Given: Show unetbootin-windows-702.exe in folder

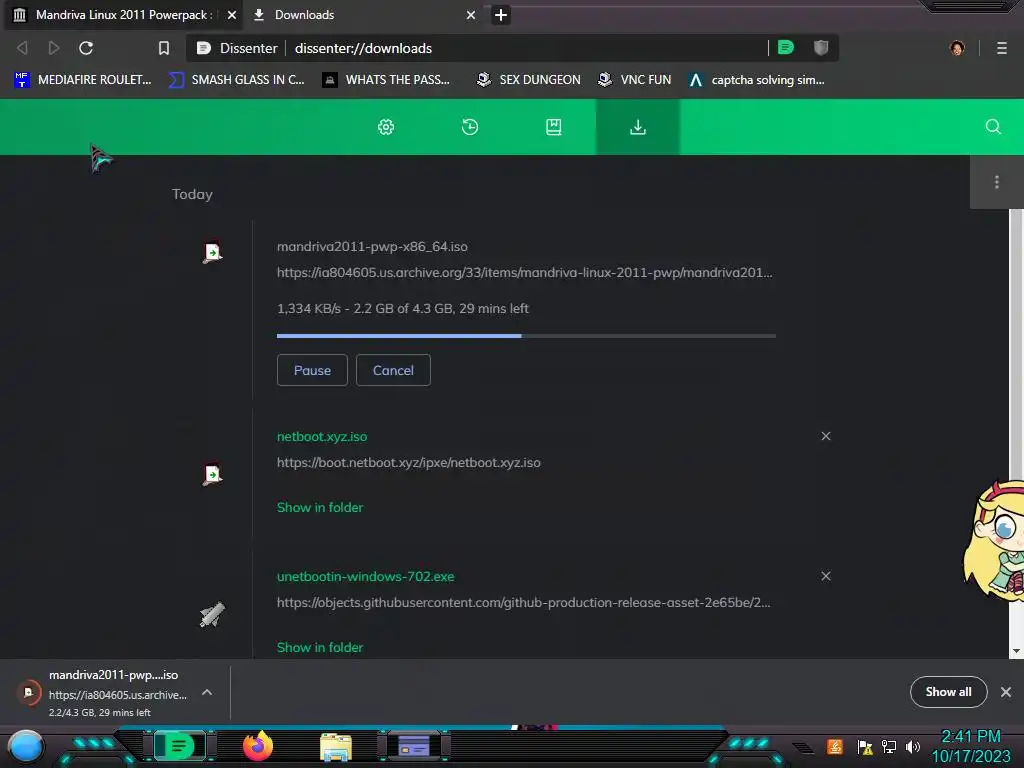Looking at the screenshot, I should point(319,648).
